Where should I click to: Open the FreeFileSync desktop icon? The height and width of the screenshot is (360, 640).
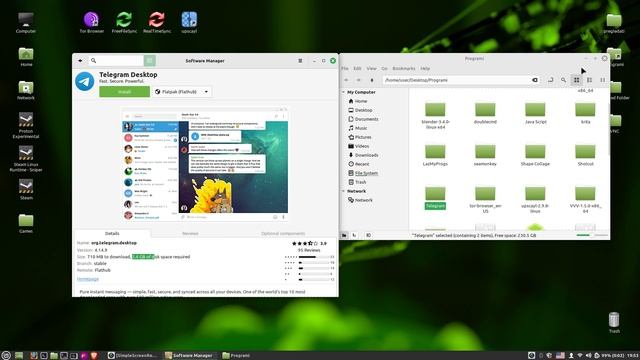[x=124, y=22]
